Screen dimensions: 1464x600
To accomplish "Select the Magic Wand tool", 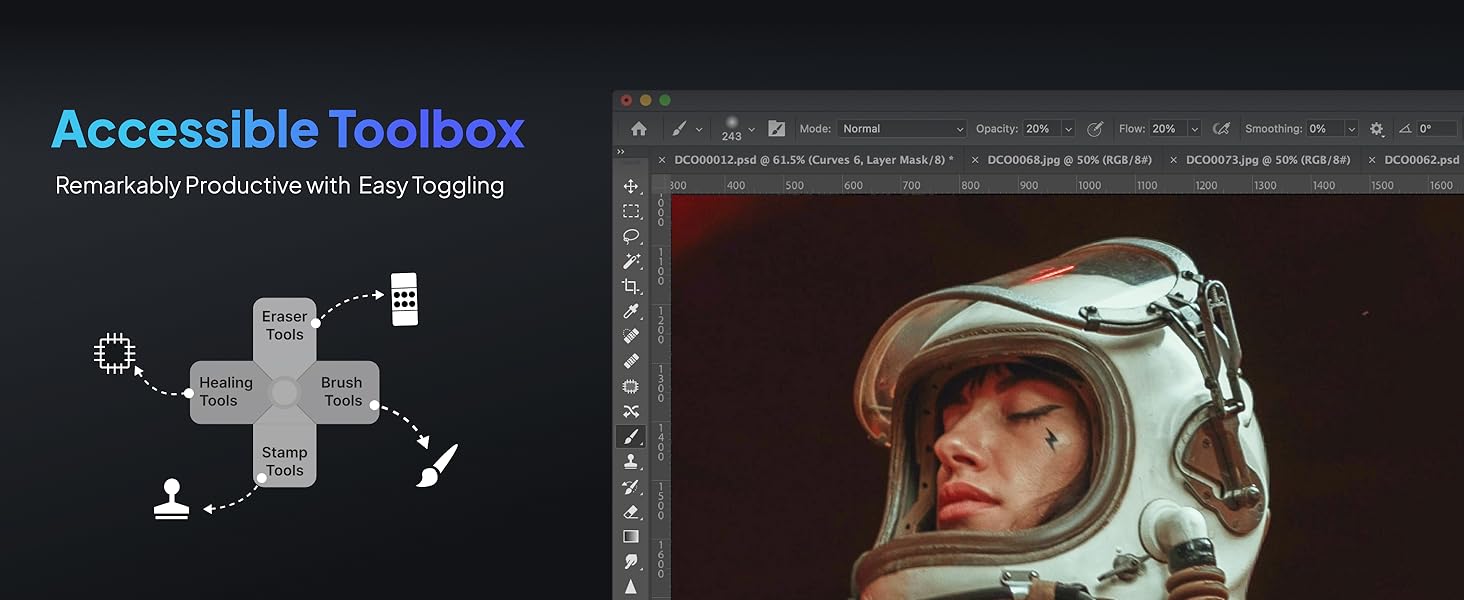I will [631, 261].
